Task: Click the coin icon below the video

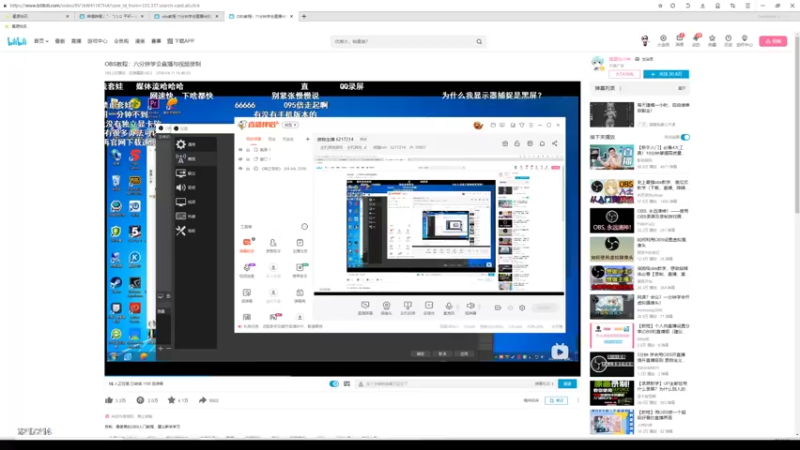Action: point(140,401)
